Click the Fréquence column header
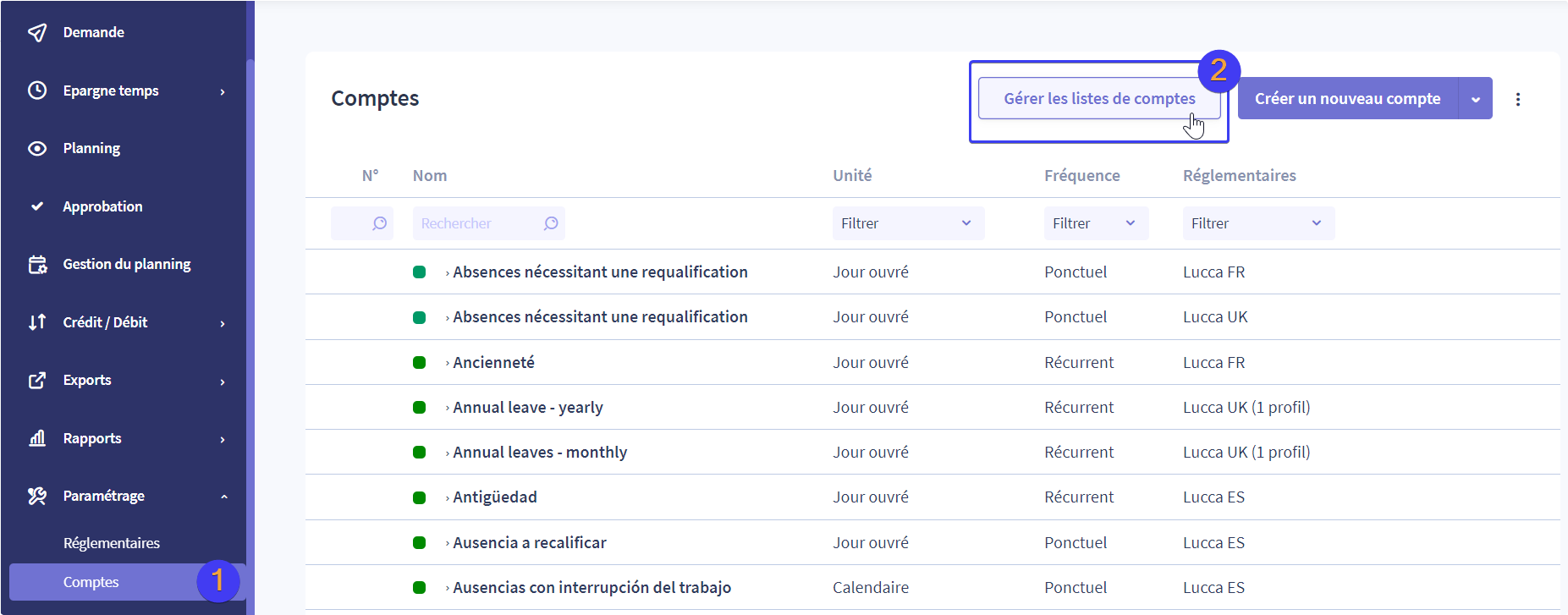The image size is (1568, 615). coord(1082,175)
